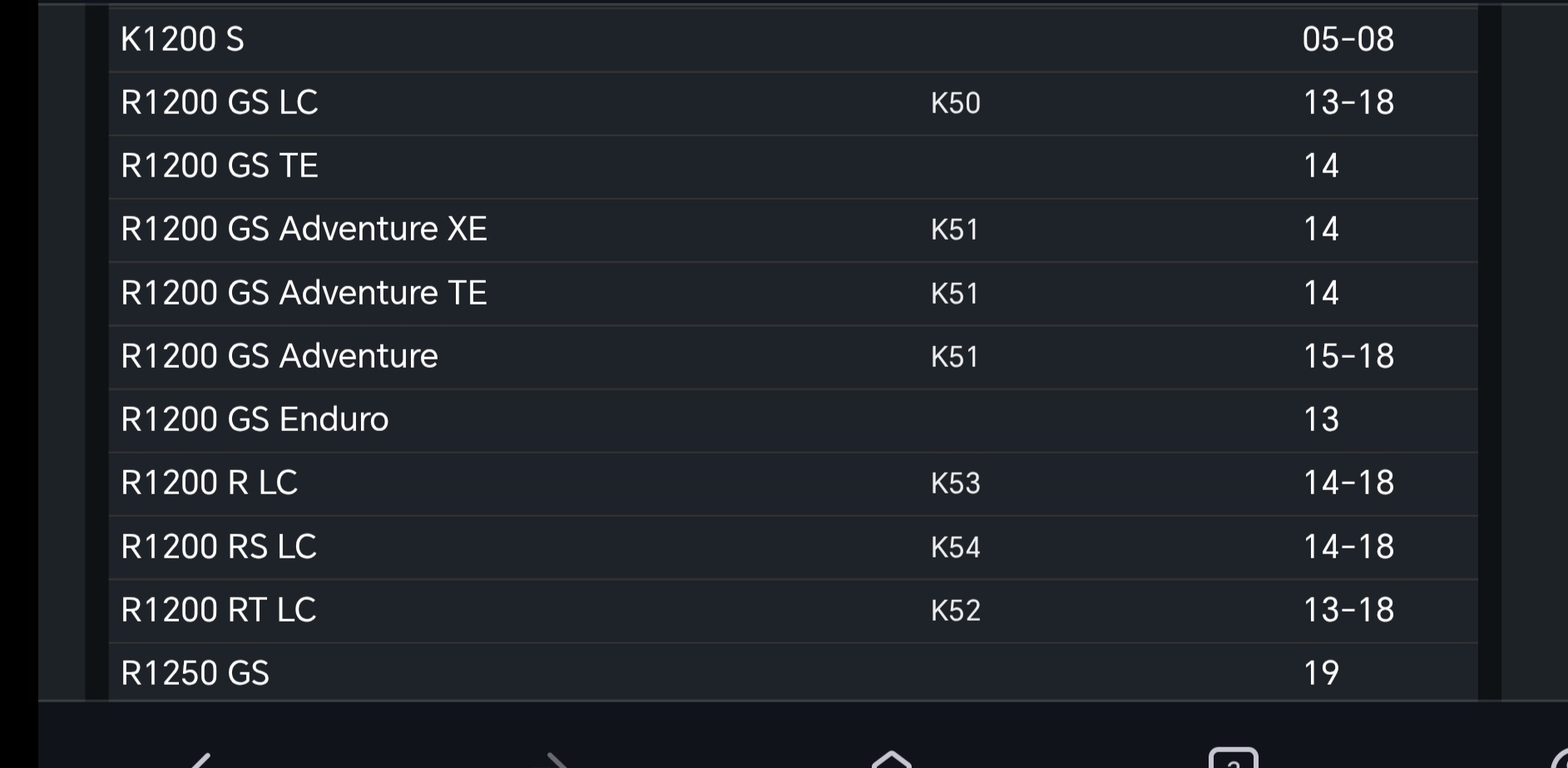
Task: Click the 15-18 year range
Action: [x=1348, y=356]
